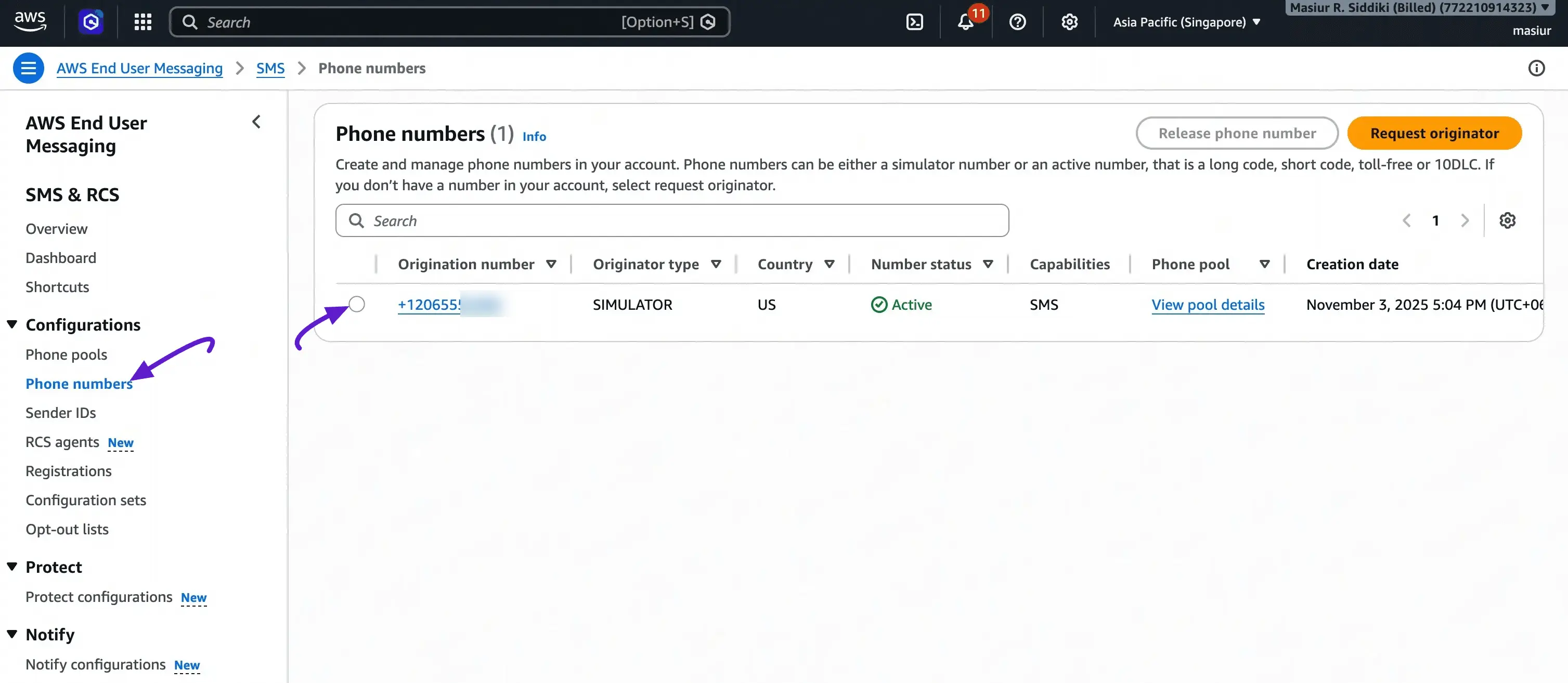
Task: Click the Request originator button
Action: click(x=1434, y=133)
